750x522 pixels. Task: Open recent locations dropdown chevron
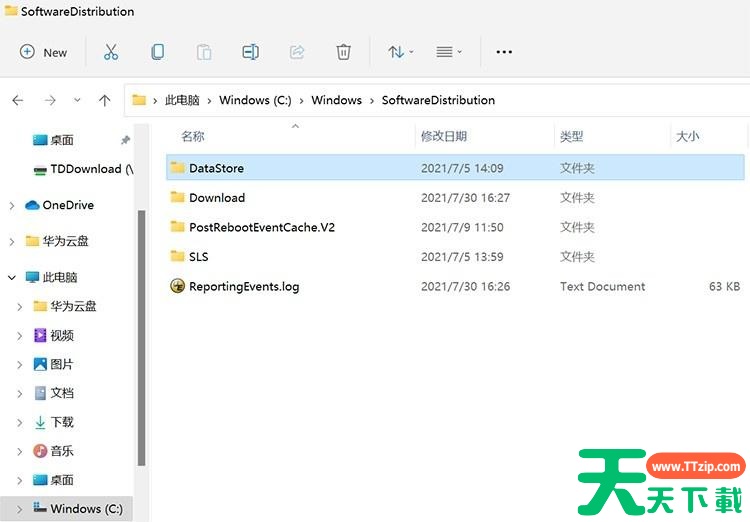[77, 100]
